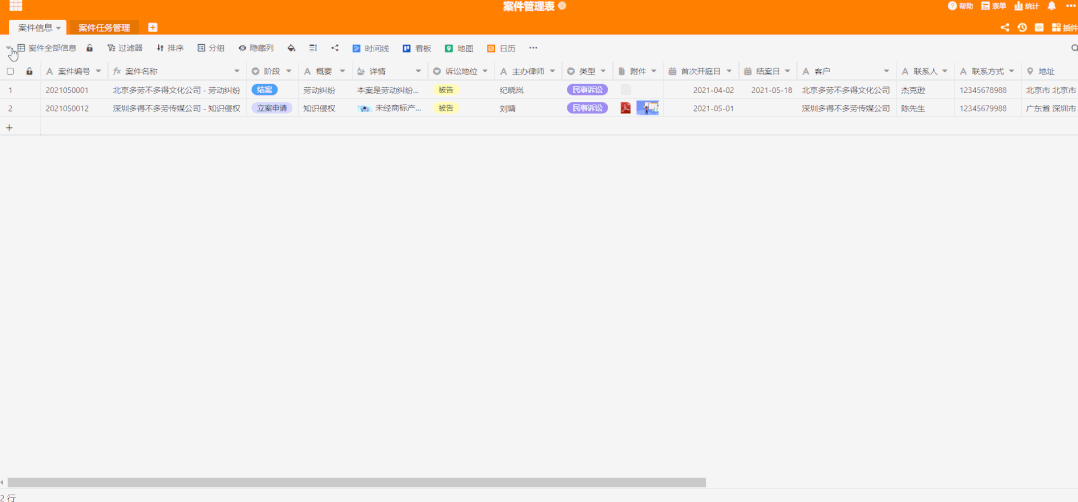The height and width of the screenshot is (502, 1078).
Task: Open the 看板 kanban view
Action: click(417, 48)
